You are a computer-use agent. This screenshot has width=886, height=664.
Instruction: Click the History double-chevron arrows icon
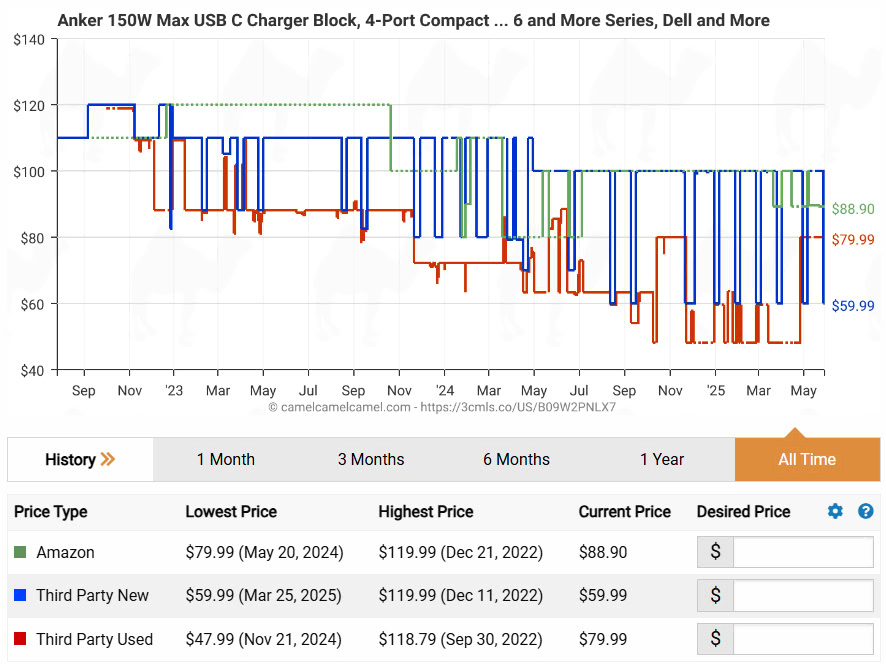[x=108, y=460]
